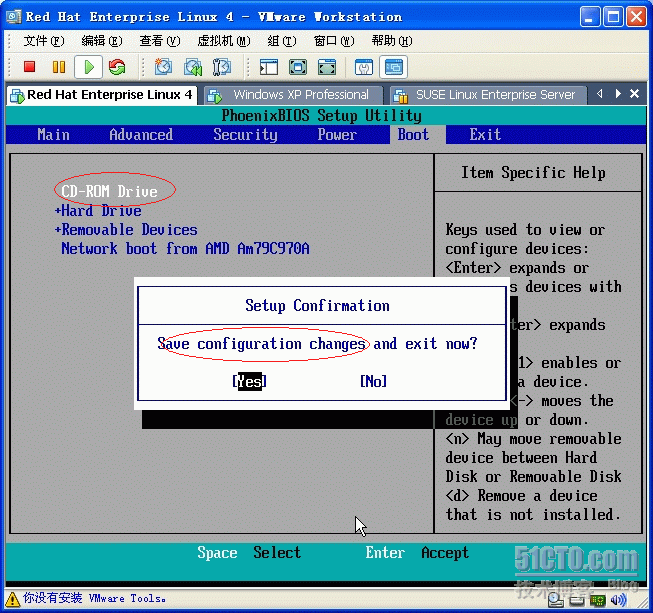Viewport: 653px width, 613px height.
Task: Click the Reset virtual machine icon
Action: click(117, 67)
